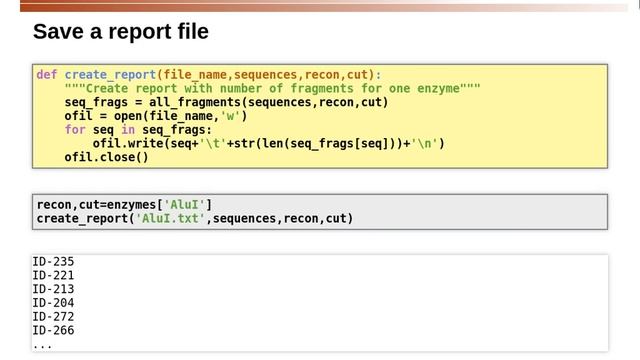Click the ofil.write line in the code
The height and width of the screenshot is (360, 640).
[269, 144]
